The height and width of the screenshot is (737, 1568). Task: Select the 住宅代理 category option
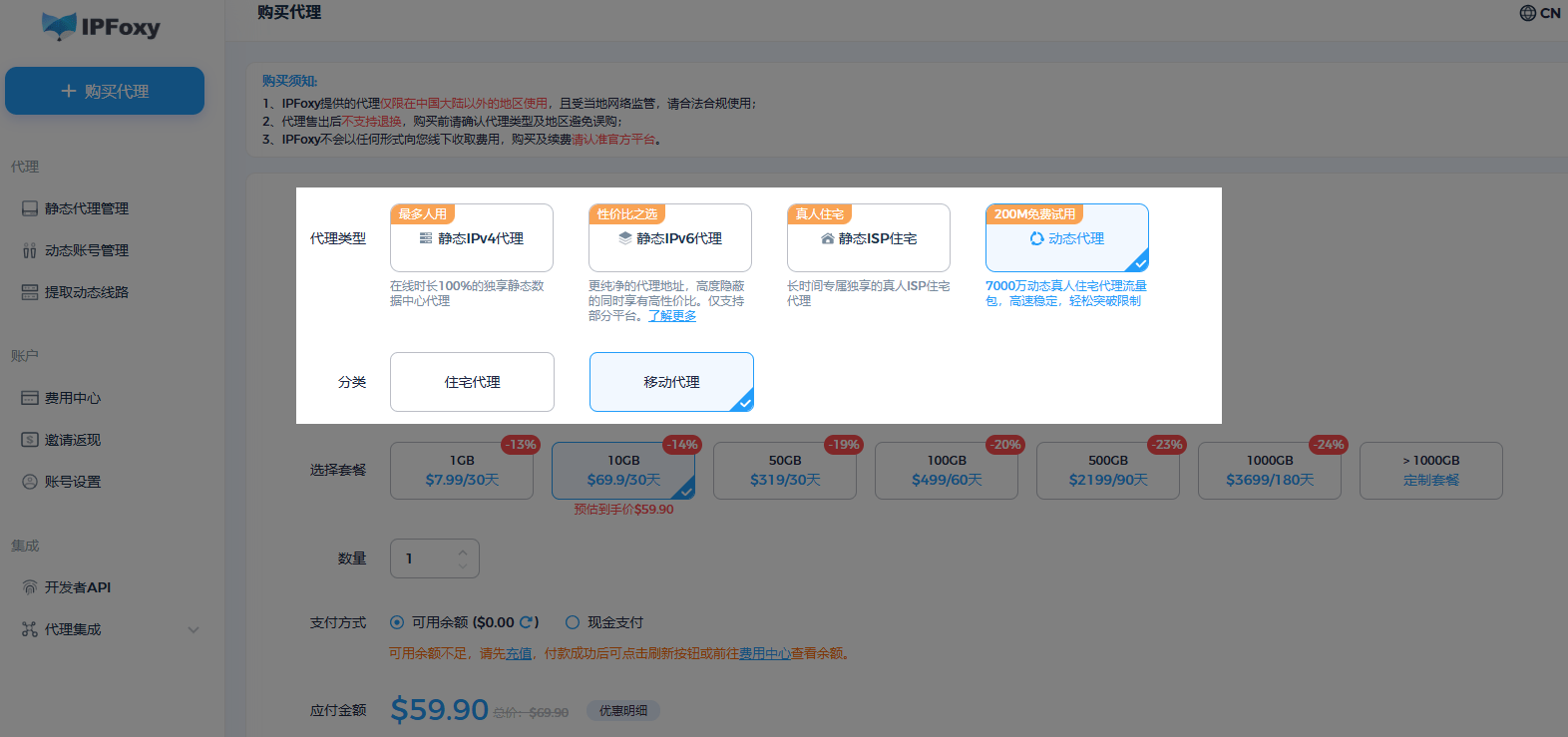click(472, 382)
